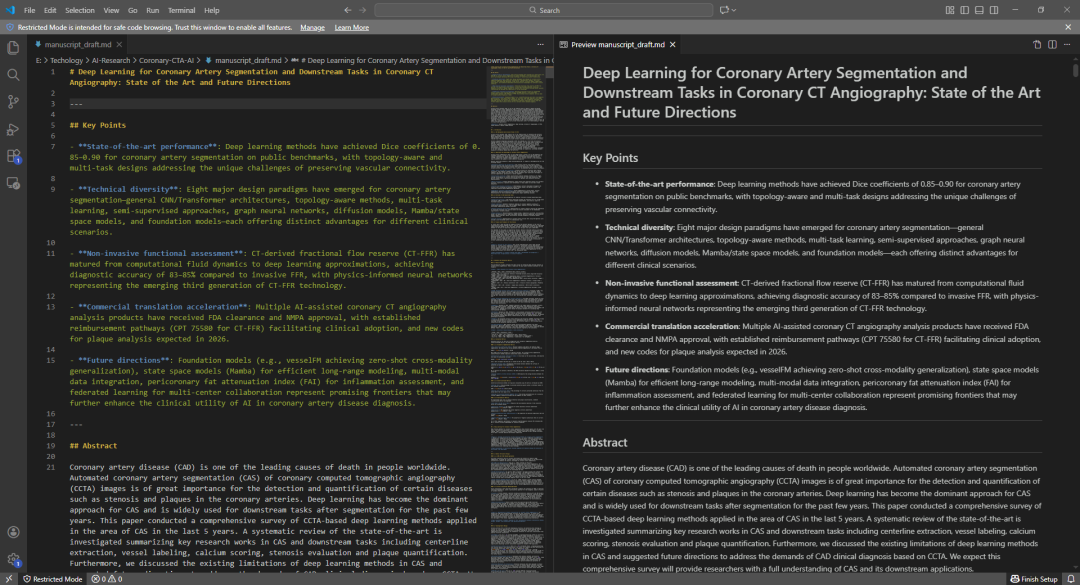Select Coronary-CTA-AI folder in breadcrumb
This screenshot has height=585, width=1080.
[167, 60]
